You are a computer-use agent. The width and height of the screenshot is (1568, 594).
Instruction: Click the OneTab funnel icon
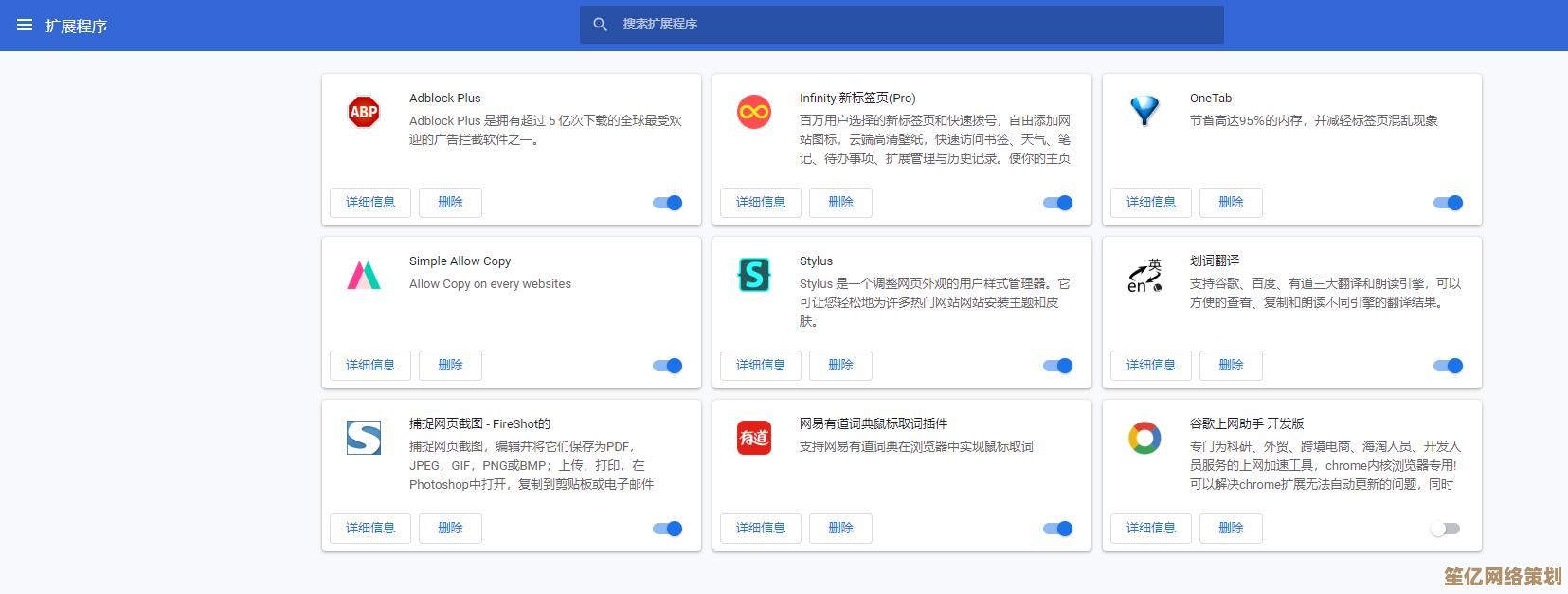pos(1144,112)
